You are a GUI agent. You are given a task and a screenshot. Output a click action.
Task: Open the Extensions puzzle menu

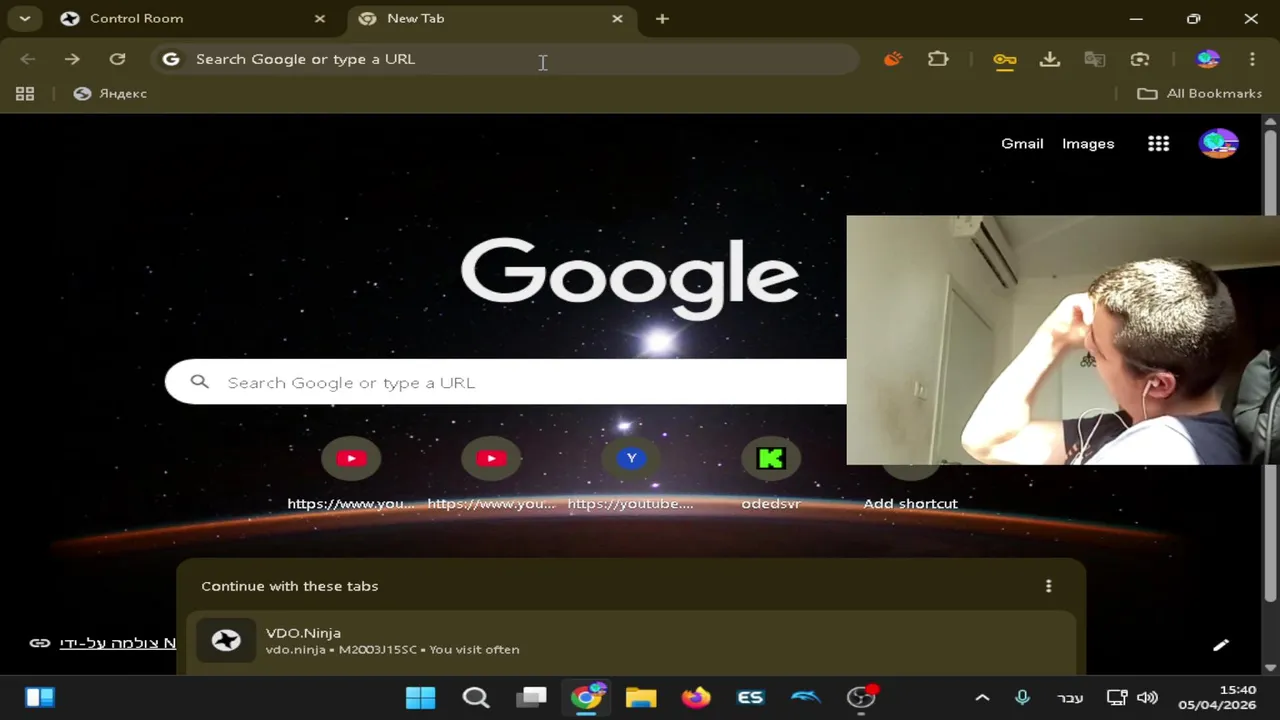coord(938,59)
